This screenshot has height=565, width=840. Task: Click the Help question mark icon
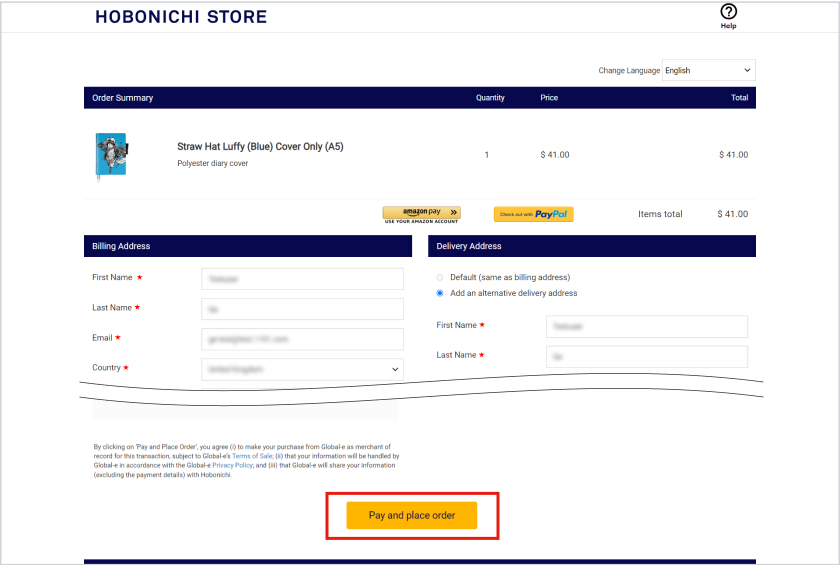click(x=728, y=12)
